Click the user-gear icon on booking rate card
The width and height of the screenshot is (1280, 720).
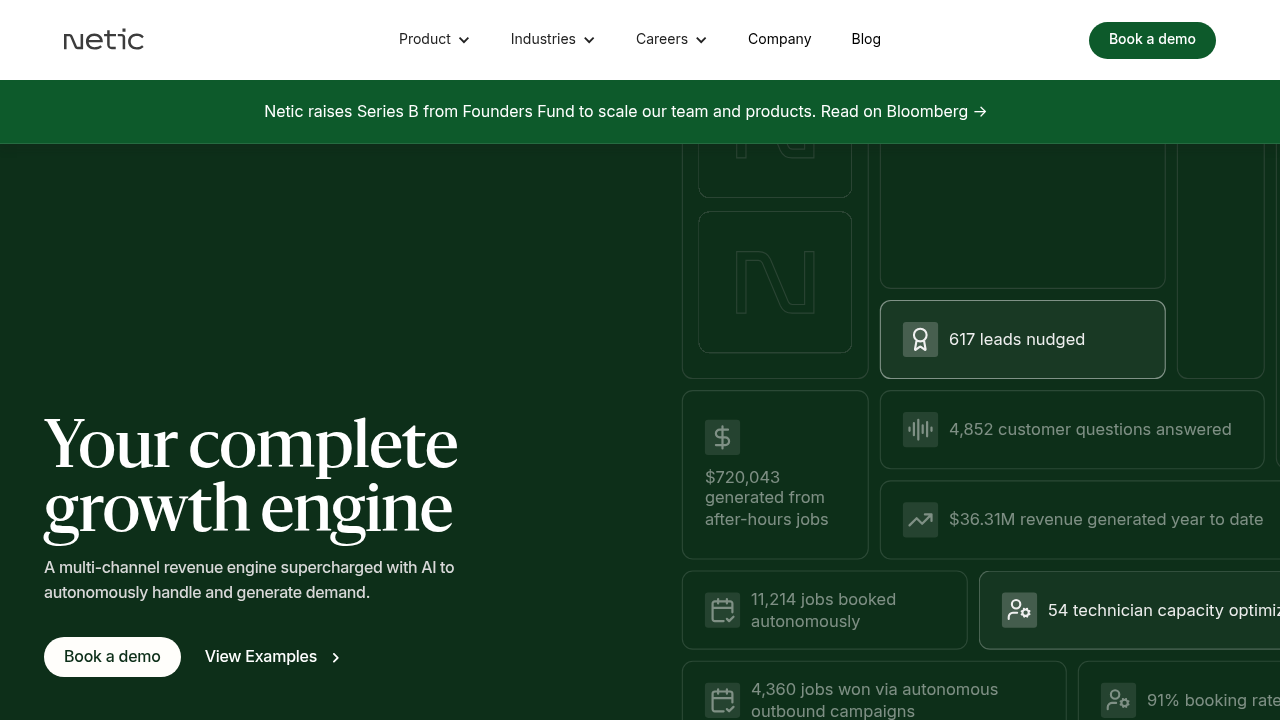coord(1118,700)
